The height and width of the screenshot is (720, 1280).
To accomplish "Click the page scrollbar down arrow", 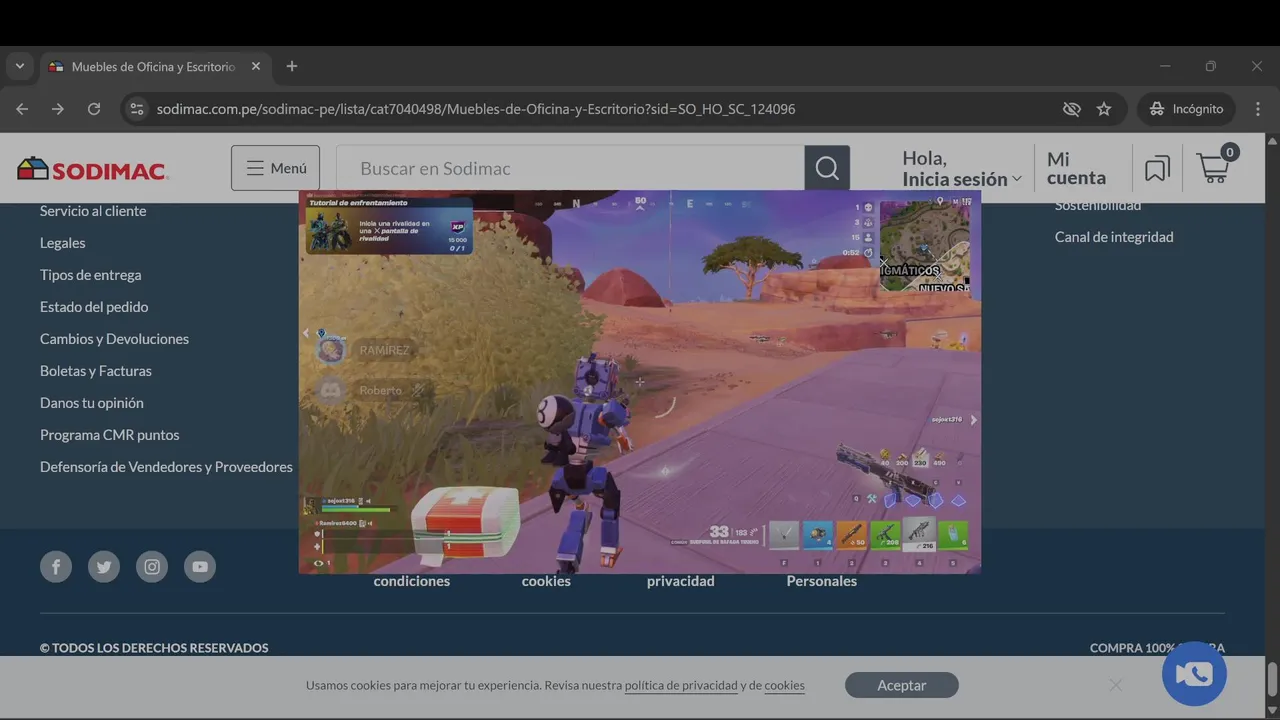I will coord(1272,710).
